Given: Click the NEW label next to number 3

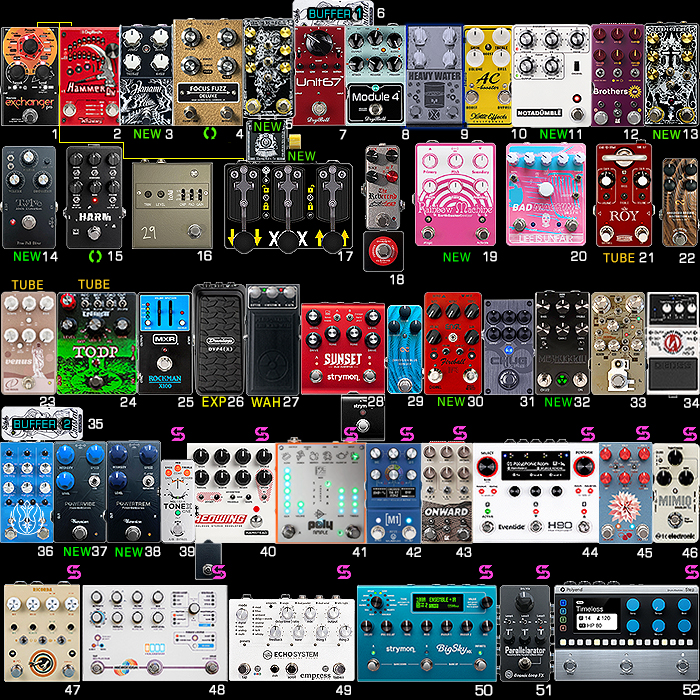Looking at the screenshot, I should [147, 133].
